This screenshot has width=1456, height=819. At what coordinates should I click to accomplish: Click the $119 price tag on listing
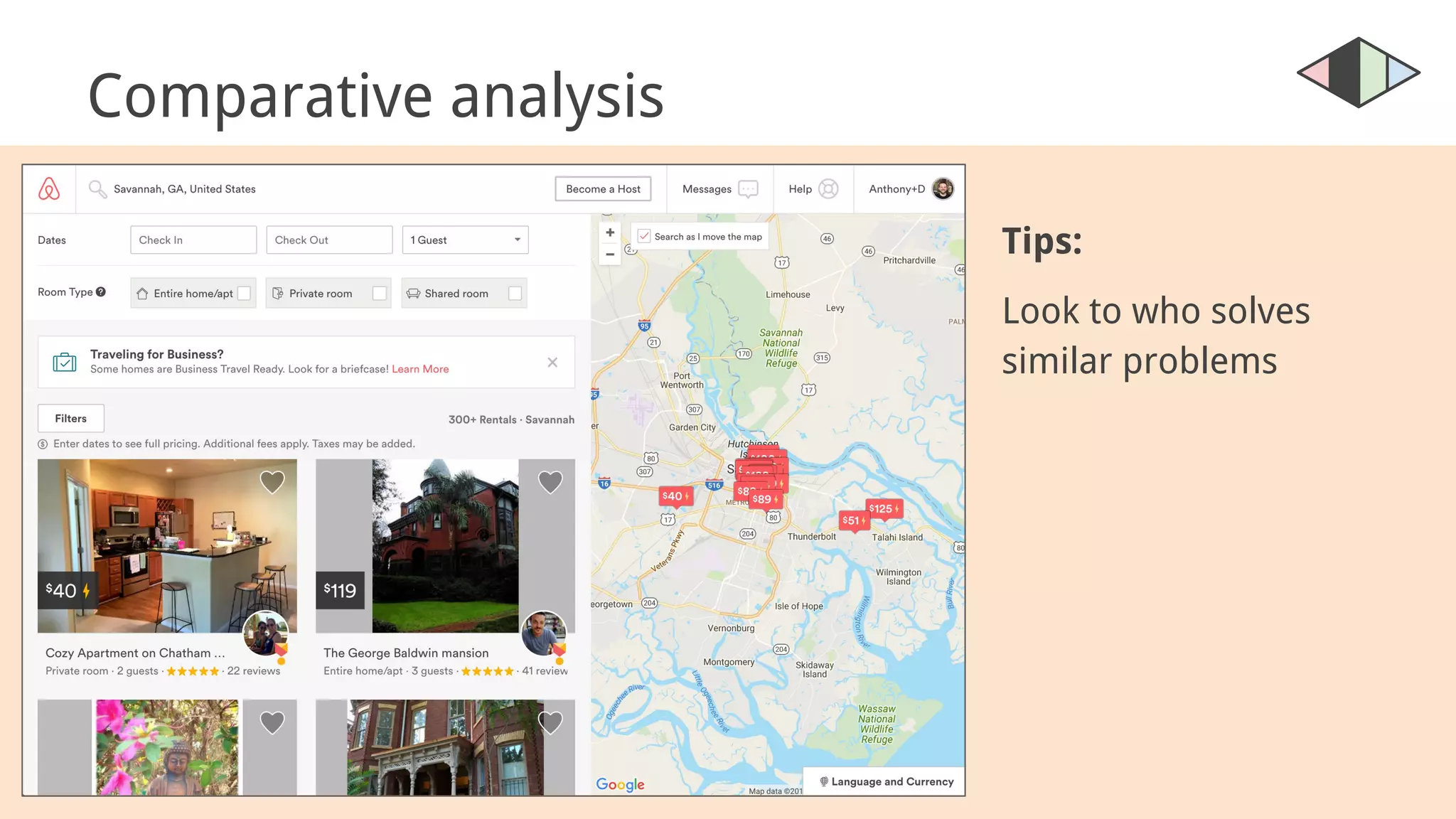(340, 590)
